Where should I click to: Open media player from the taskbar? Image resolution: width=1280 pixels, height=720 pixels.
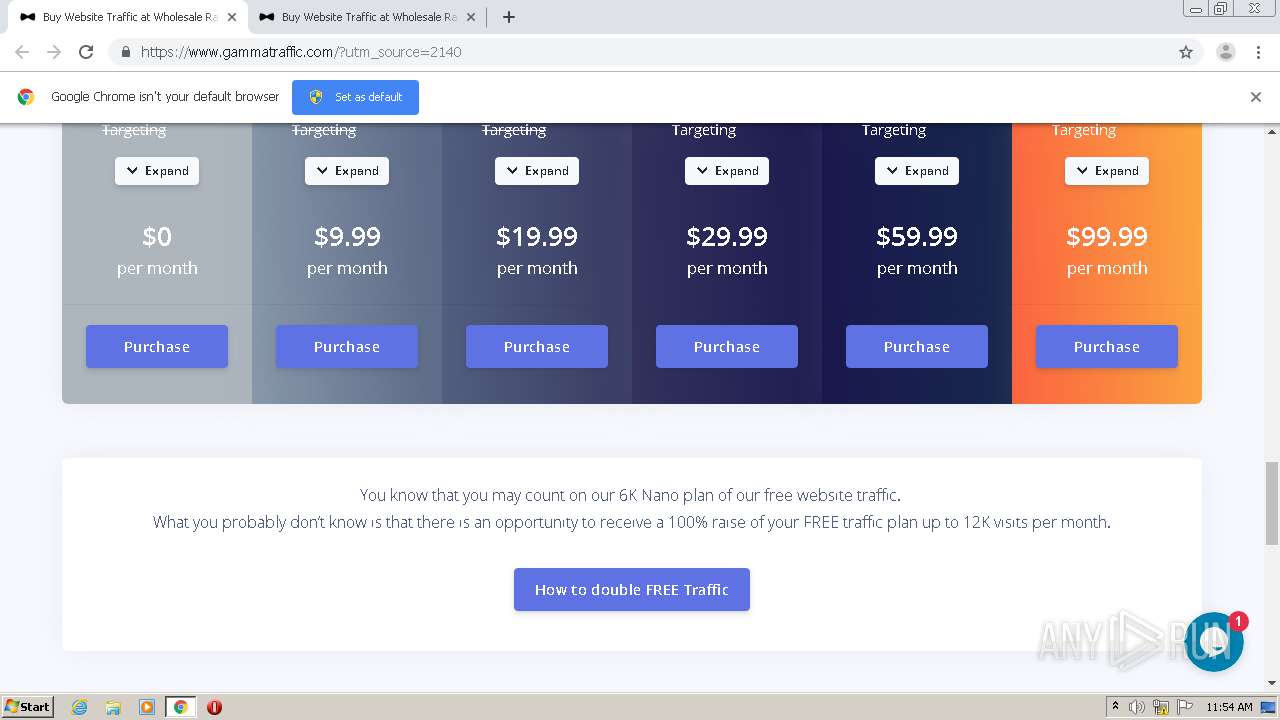point(147,707)
